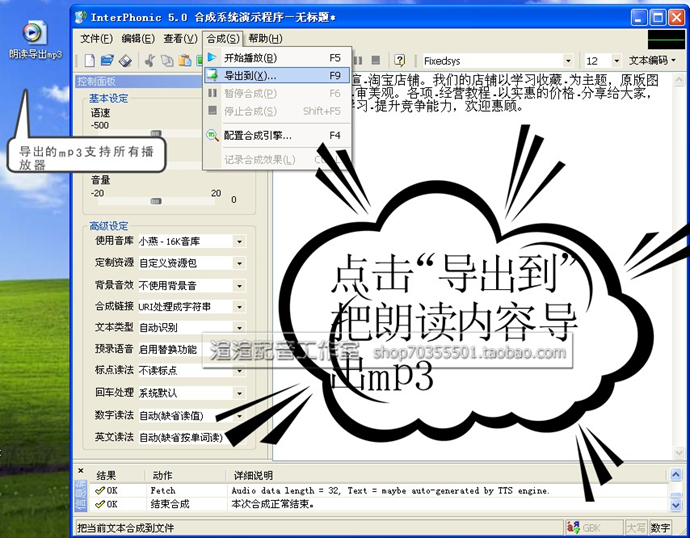Click the Pause toolbar icon
The width and height of the screenshot is (690, 538).
pos(359,60)
